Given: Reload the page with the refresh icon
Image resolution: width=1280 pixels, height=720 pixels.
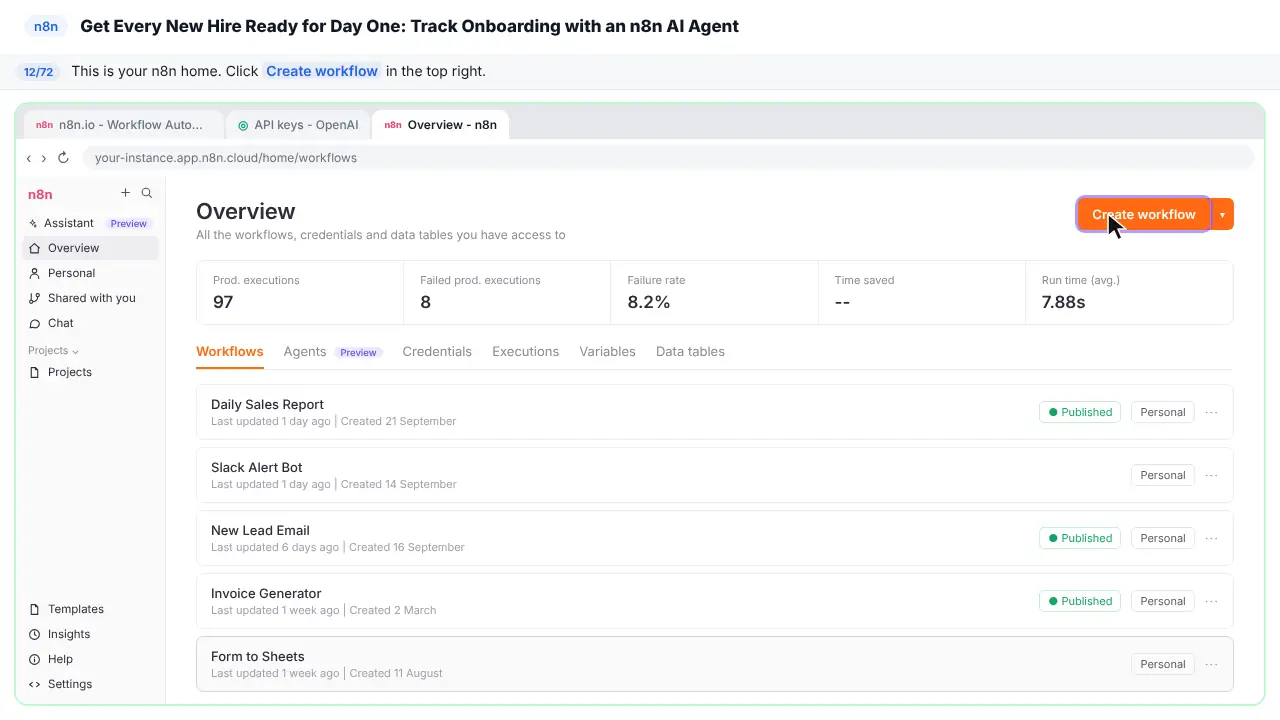Looking at the screenshot, I should coord(63,158).
